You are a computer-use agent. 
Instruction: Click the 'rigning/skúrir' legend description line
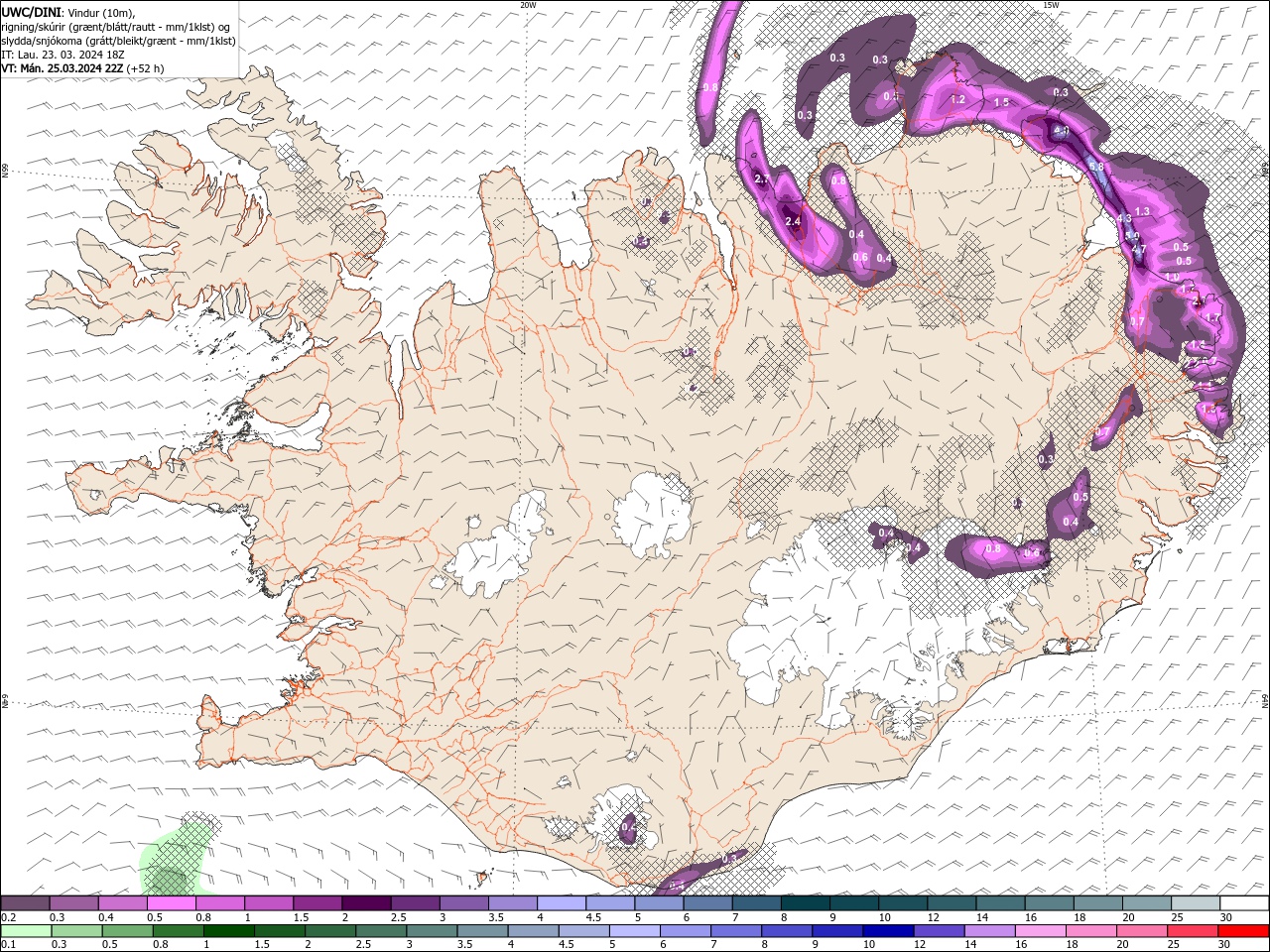(x=116, y=27)
